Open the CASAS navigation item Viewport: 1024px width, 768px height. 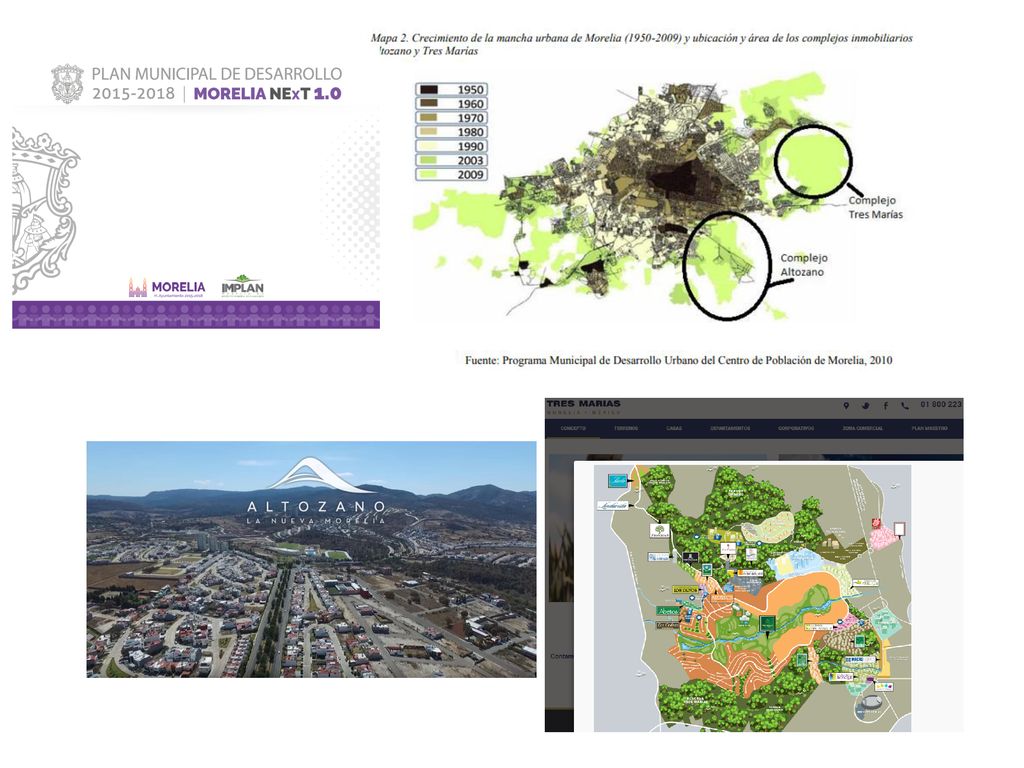[x=674, y=428]
